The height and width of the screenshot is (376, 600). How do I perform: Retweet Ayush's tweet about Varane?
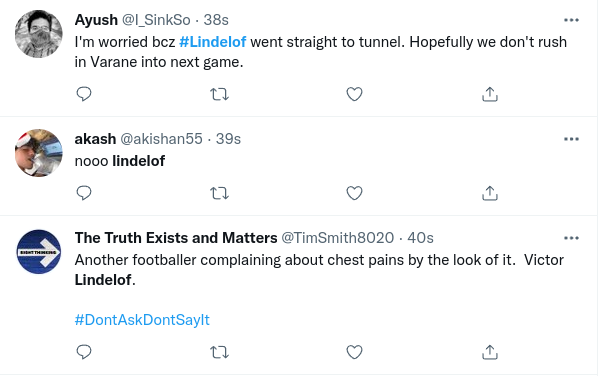[220, 94]
